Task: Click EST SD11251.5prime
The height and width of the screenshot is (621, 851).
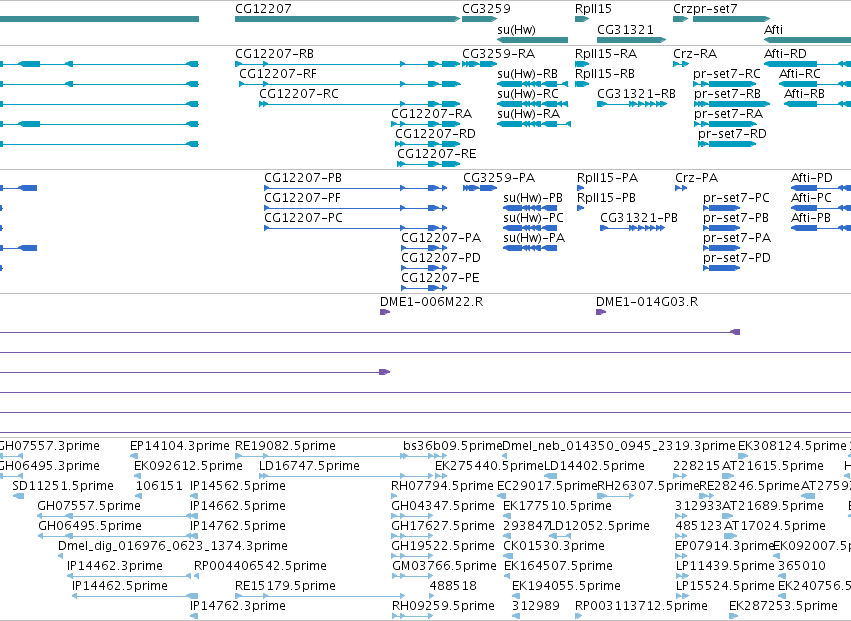Action: [x=62, y=486]
